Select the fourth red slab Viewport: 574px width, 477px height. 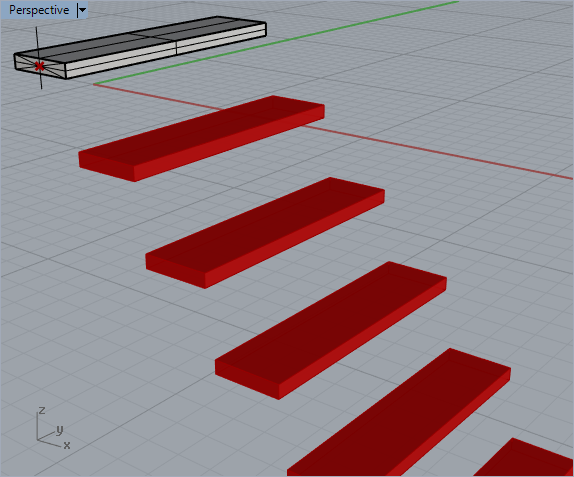[x=399, y=413]
